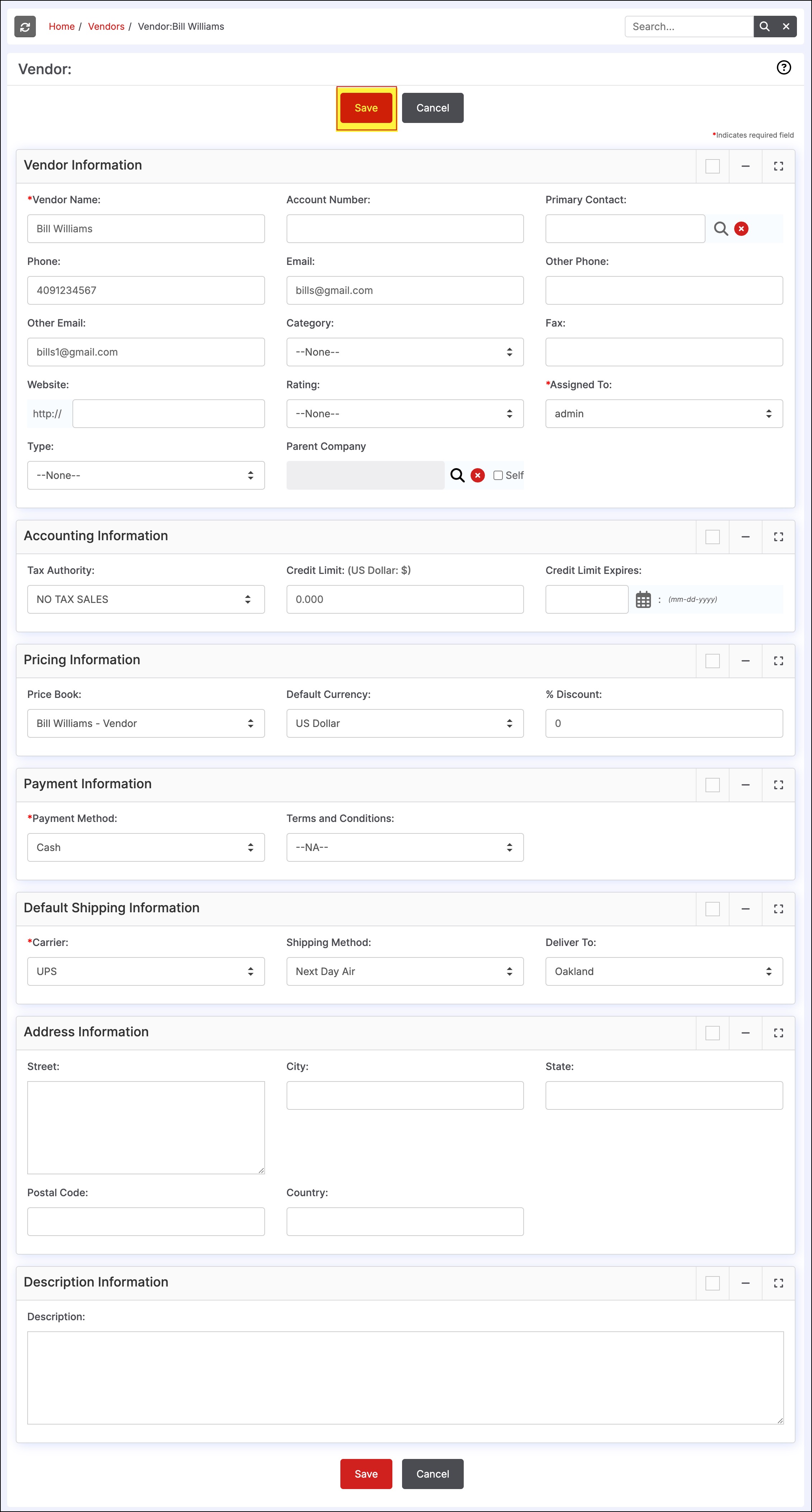
Task: Click the Street text area
Action: pos(146,1127)
